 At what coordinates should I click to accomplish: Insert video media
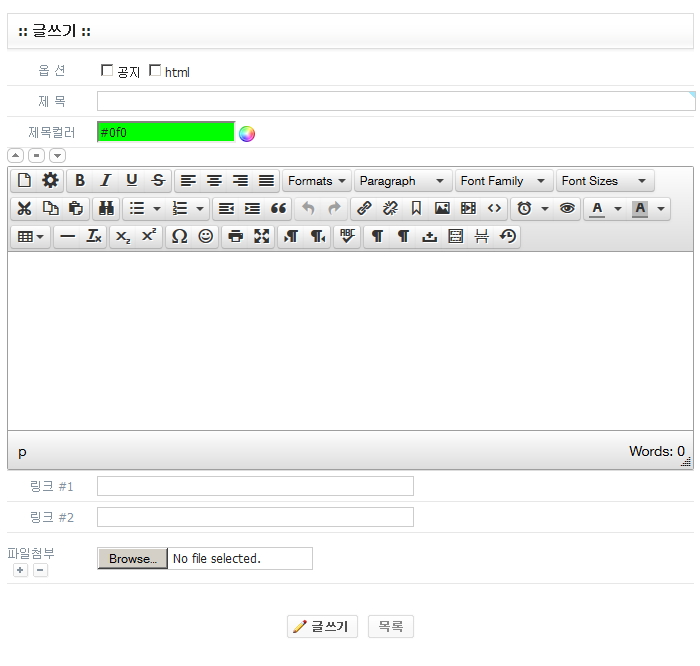pyautogui.click(x=468, y=208)
